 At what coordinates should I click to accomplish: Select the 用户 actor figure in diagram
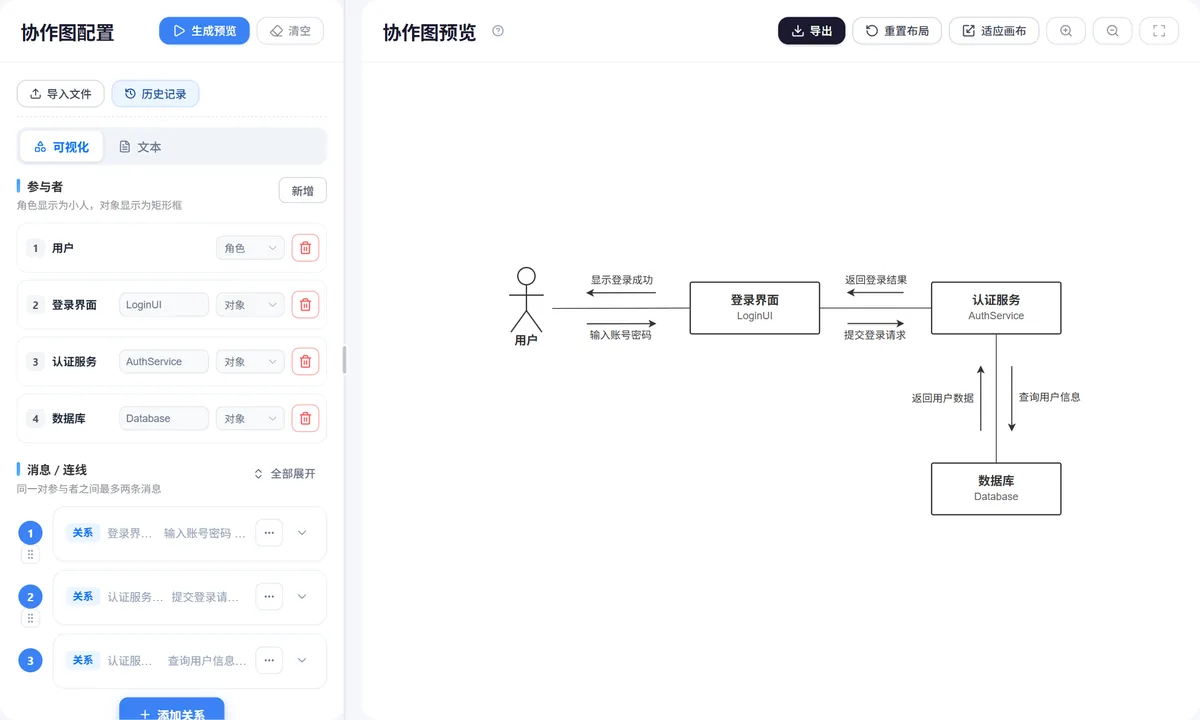pos(526,306)
